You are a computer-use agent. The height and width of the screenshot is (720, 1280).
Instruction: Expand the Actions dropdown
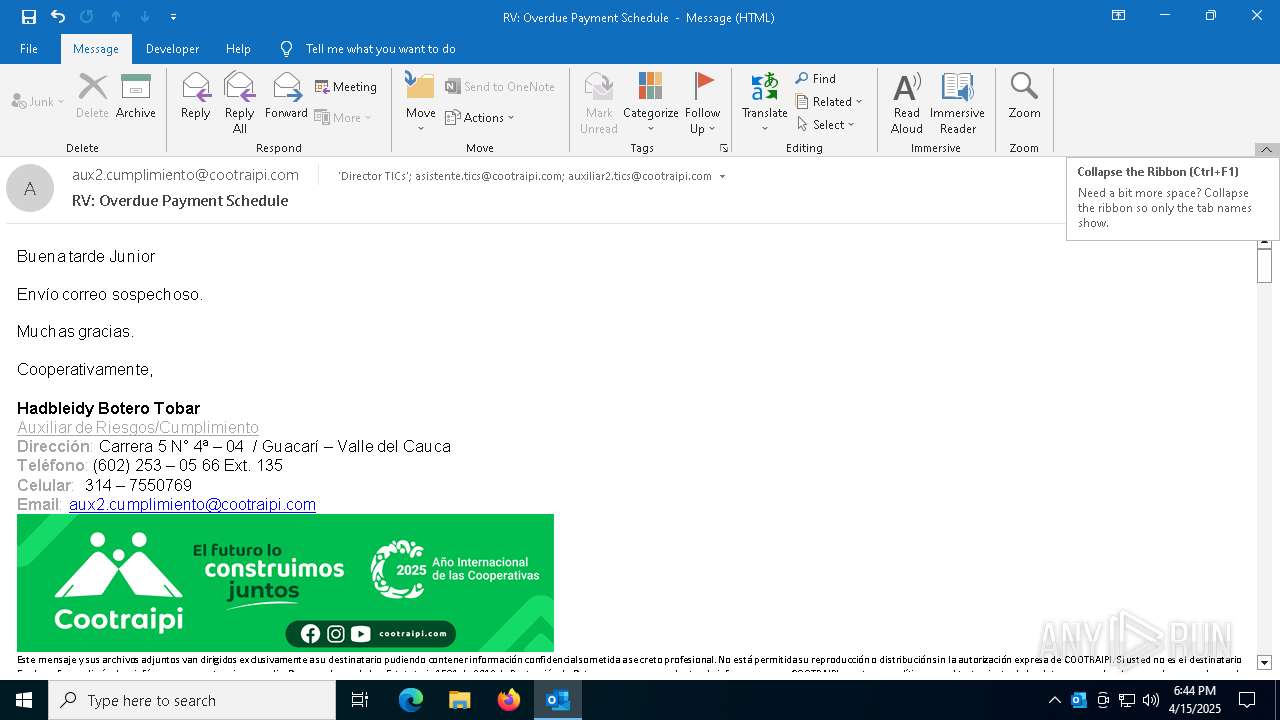point(480,117)
